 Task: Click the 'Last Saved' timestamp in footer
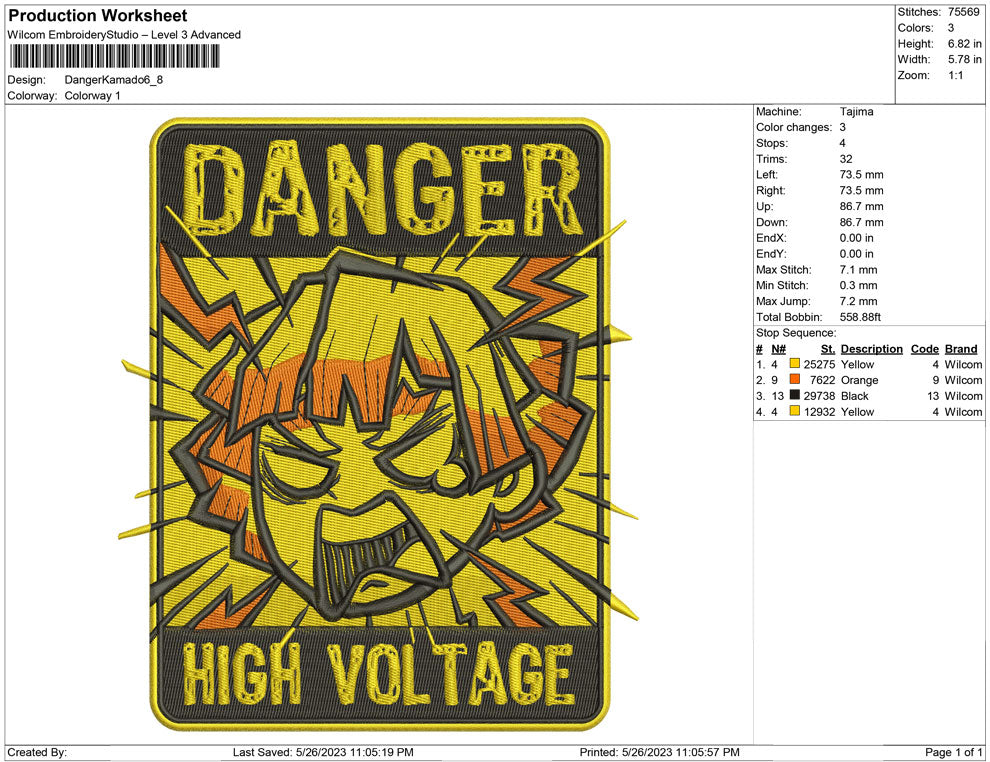tap(323, 752)
